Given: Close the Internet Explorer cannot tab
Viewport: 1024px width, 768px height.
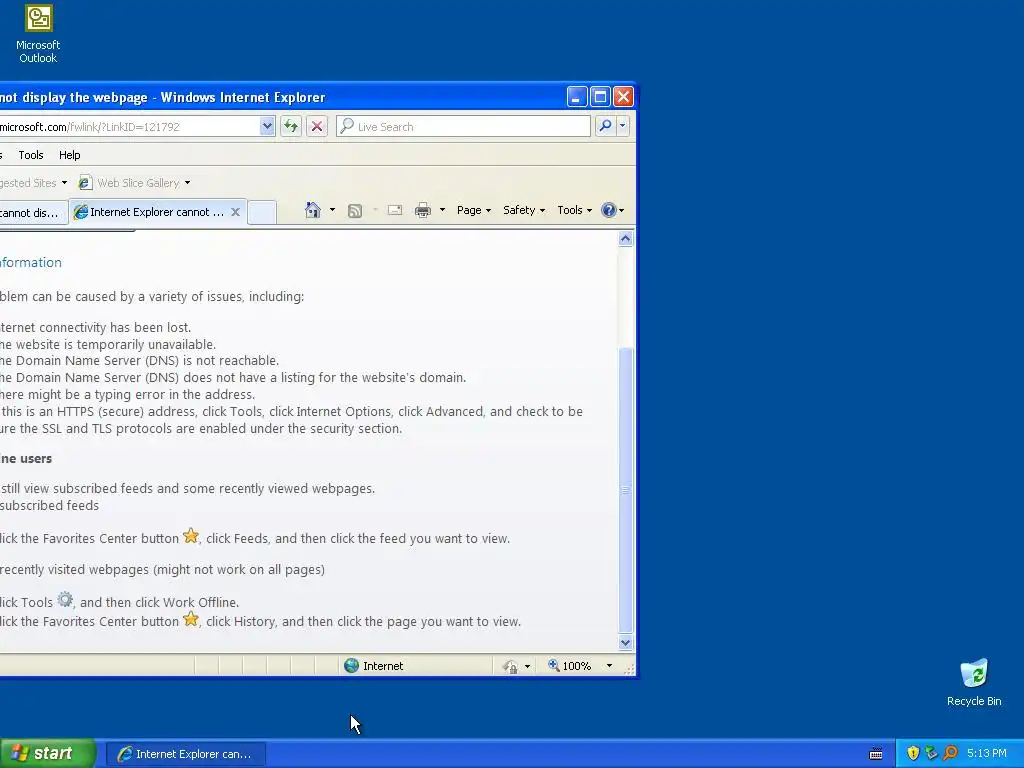Looking at the screenshot, I should pyautogui.click(x=236, y=212).
